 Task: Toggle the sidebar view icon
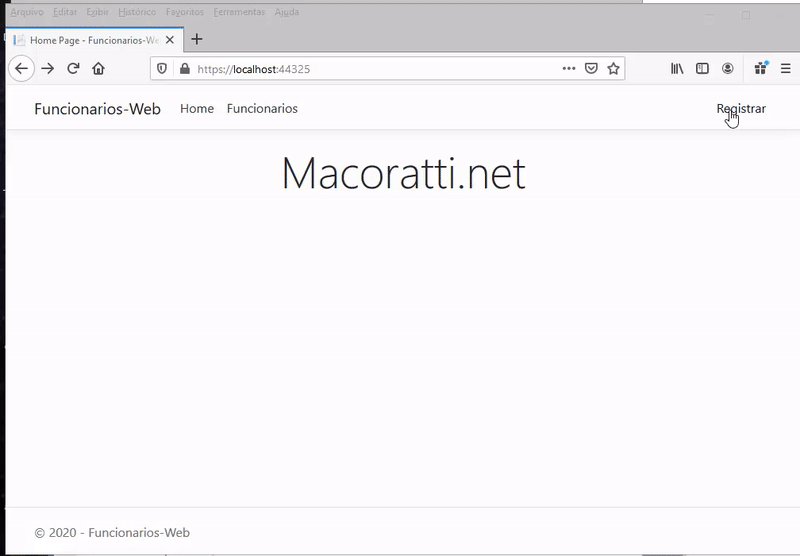coord(702,69)
